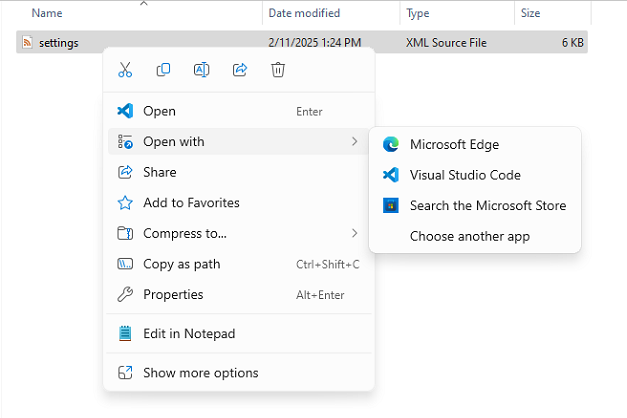Expand the Open with submenu arrow

click(354, 142)
